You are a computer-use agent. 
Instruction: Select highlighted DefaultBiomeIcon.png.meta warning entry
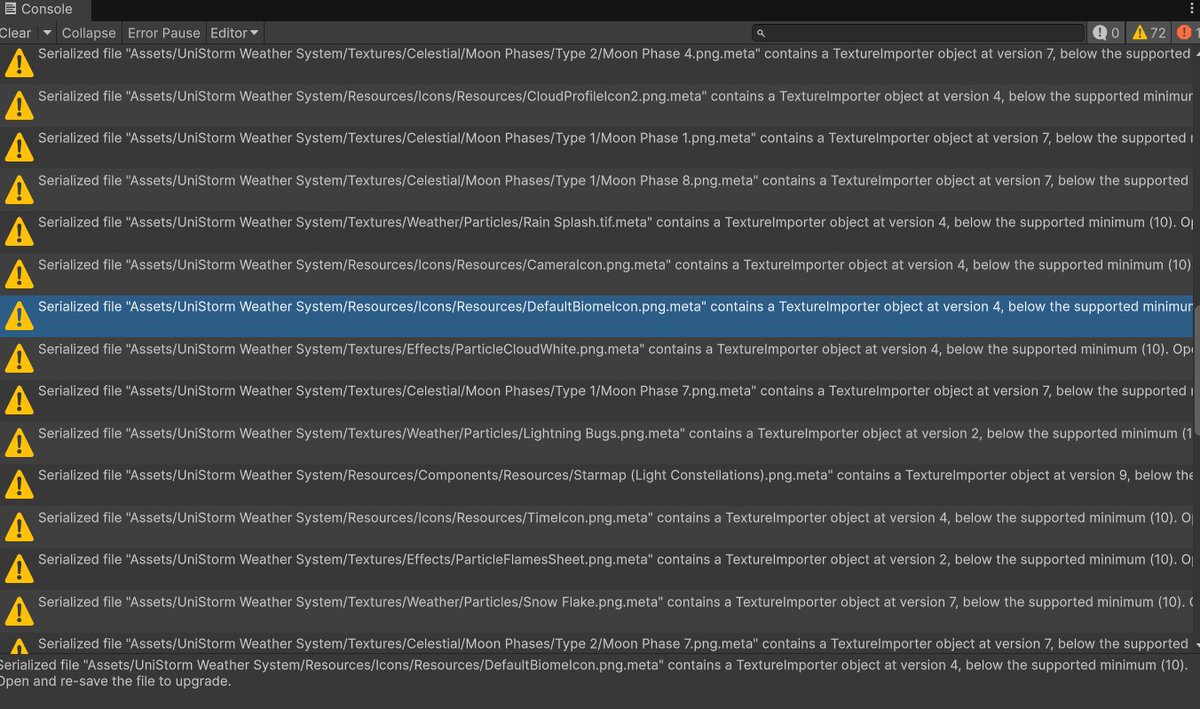597,316
